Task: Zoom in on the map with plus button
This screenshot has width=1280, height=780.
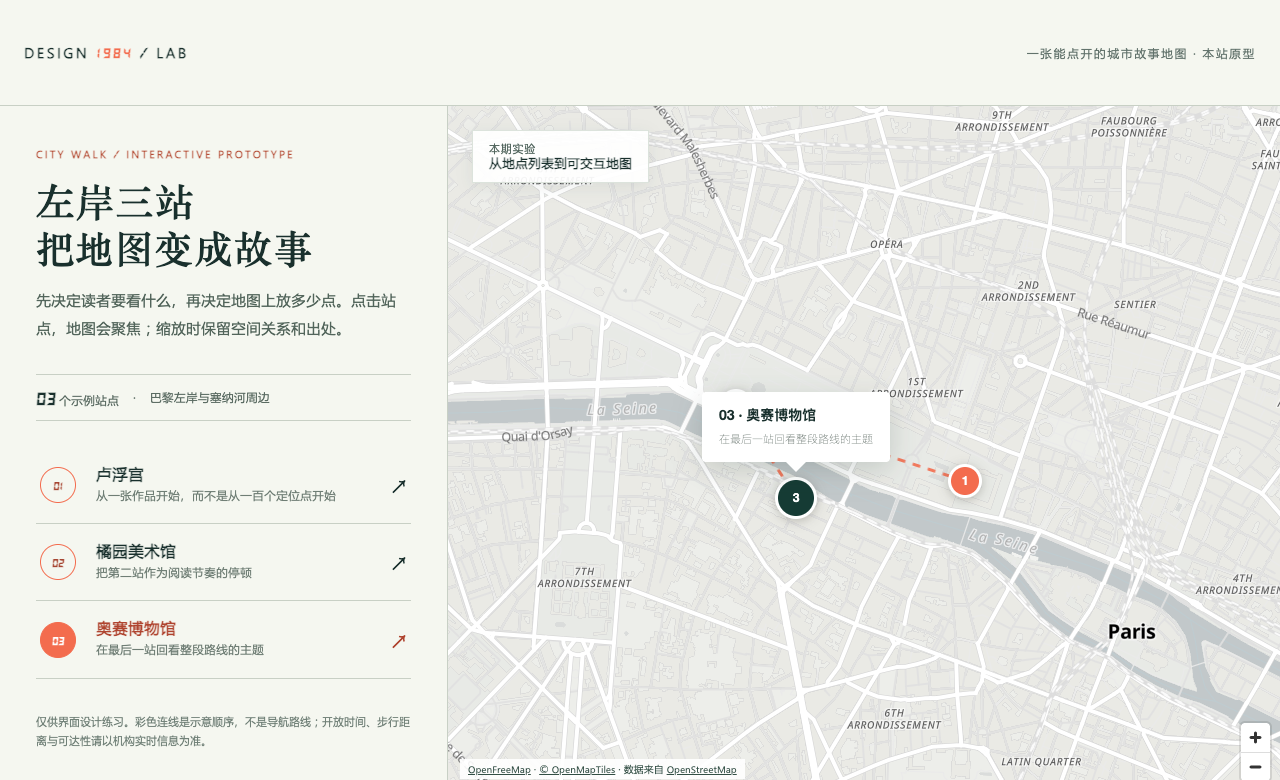Action: pyautogui.click(x=1255, y=738)
